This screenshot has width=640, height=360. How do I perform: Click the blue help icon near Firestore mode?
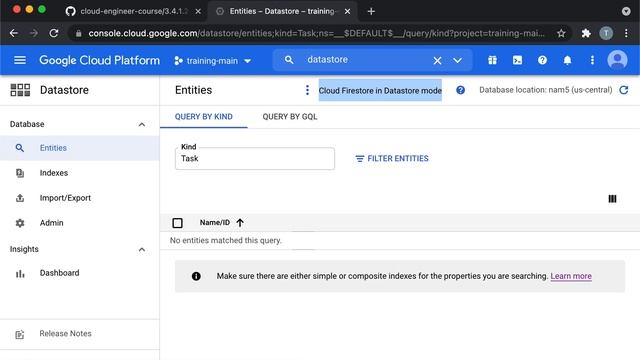click(460, 90)
